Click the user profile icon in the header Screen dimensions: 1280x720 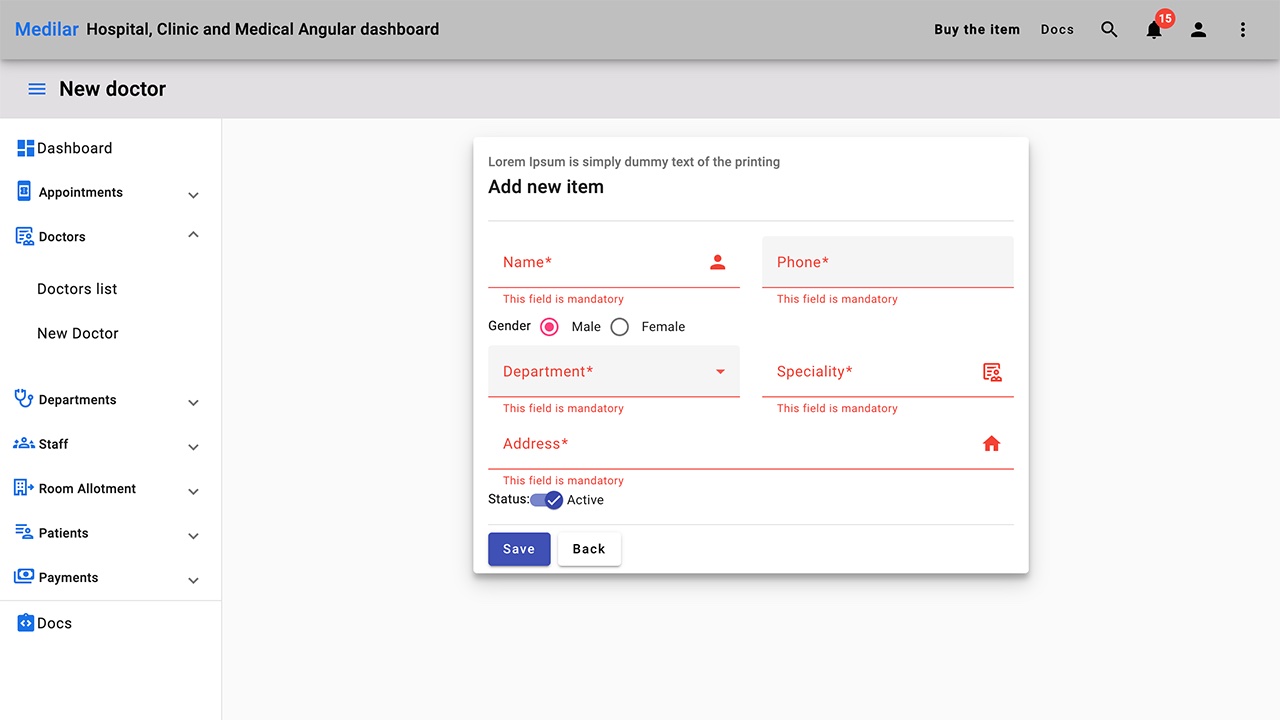1198,30
